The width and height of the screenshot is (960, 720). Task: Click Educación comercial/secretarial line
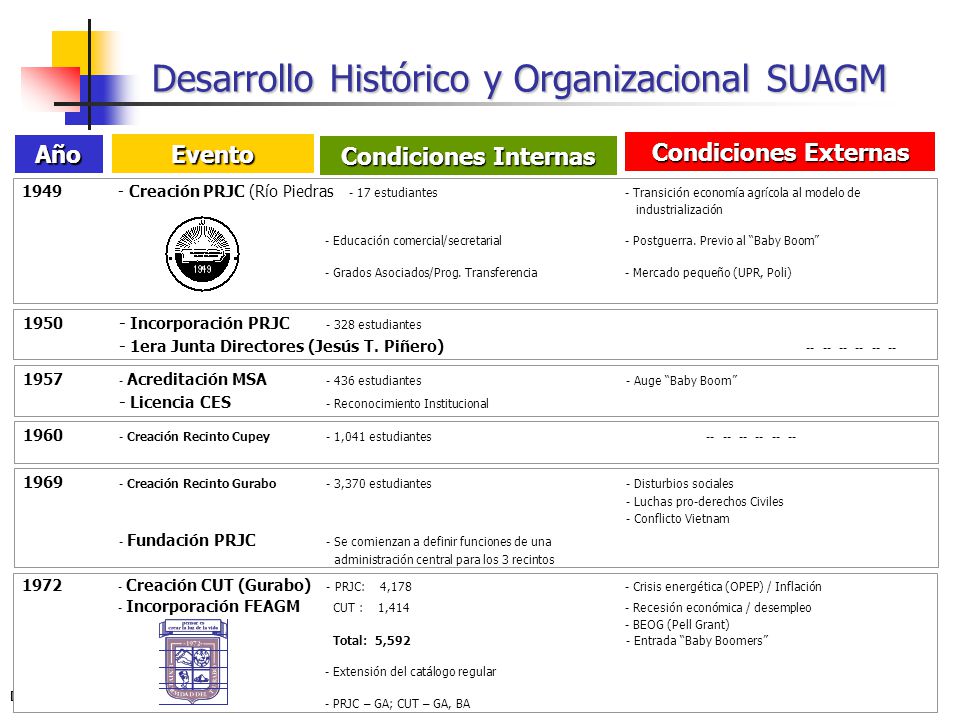click(x=413, y=241)
